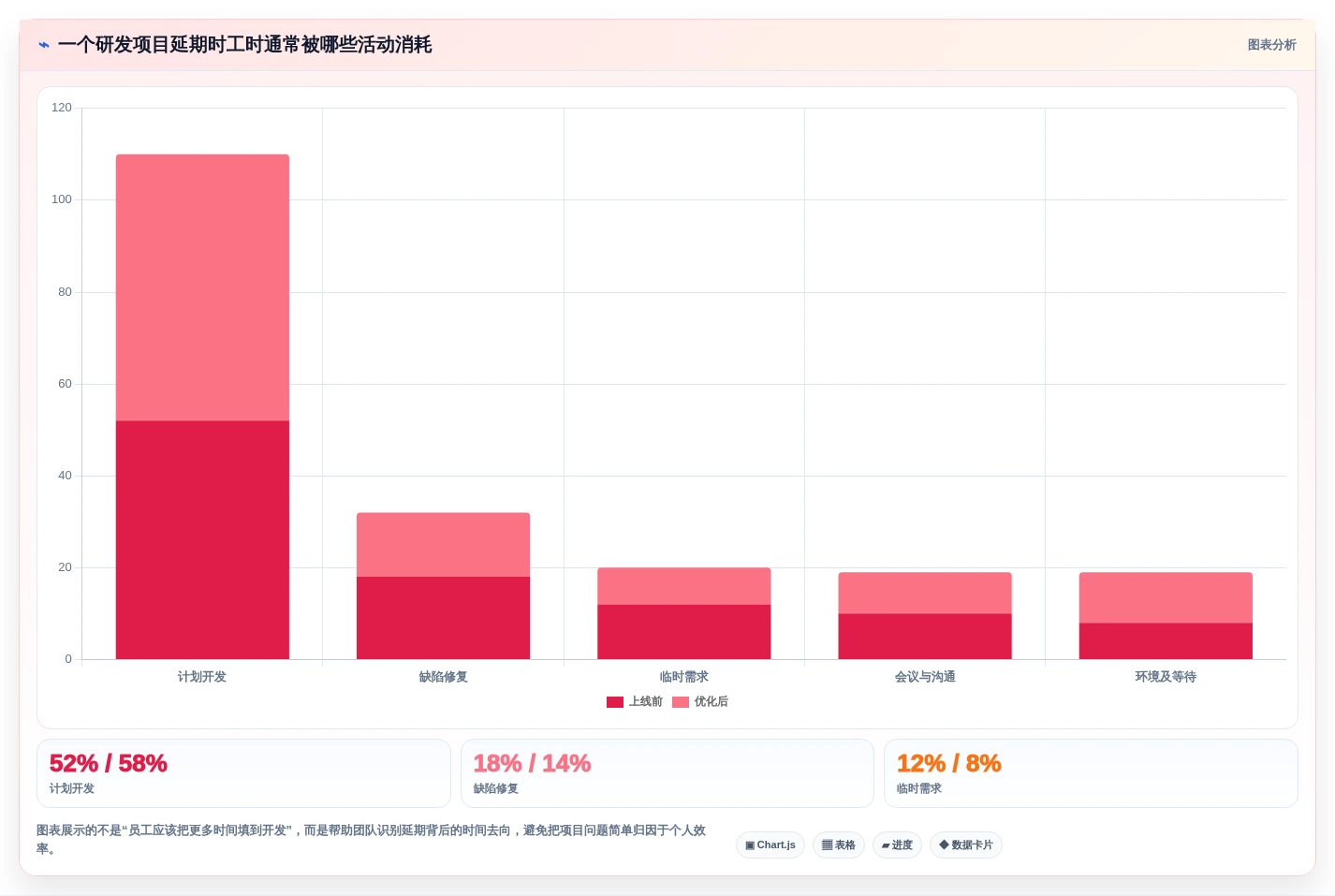This screenshot has height=896, width=1335.
Task: Click the pink 优化后 legend swatch
Action: [x=681, y=702]
